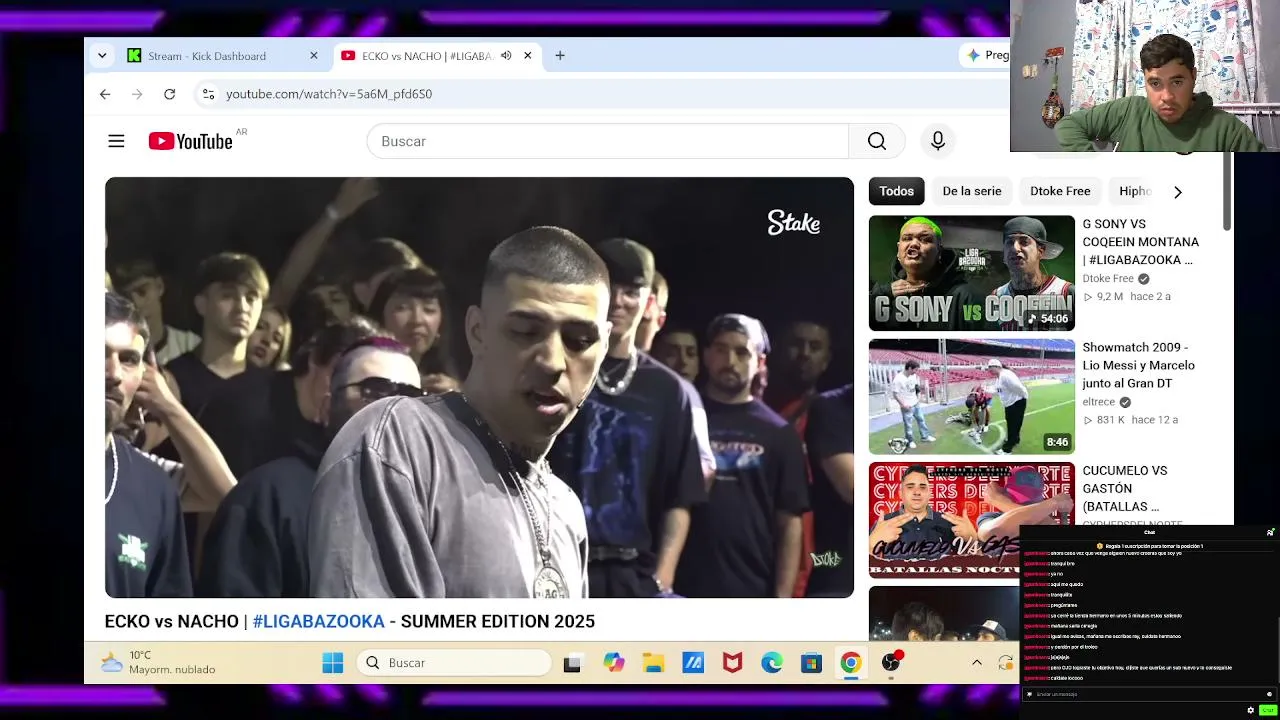This screenshot has width=1280, height=720.
Task: Click the video player to pause playback
Action: [479, 388]
